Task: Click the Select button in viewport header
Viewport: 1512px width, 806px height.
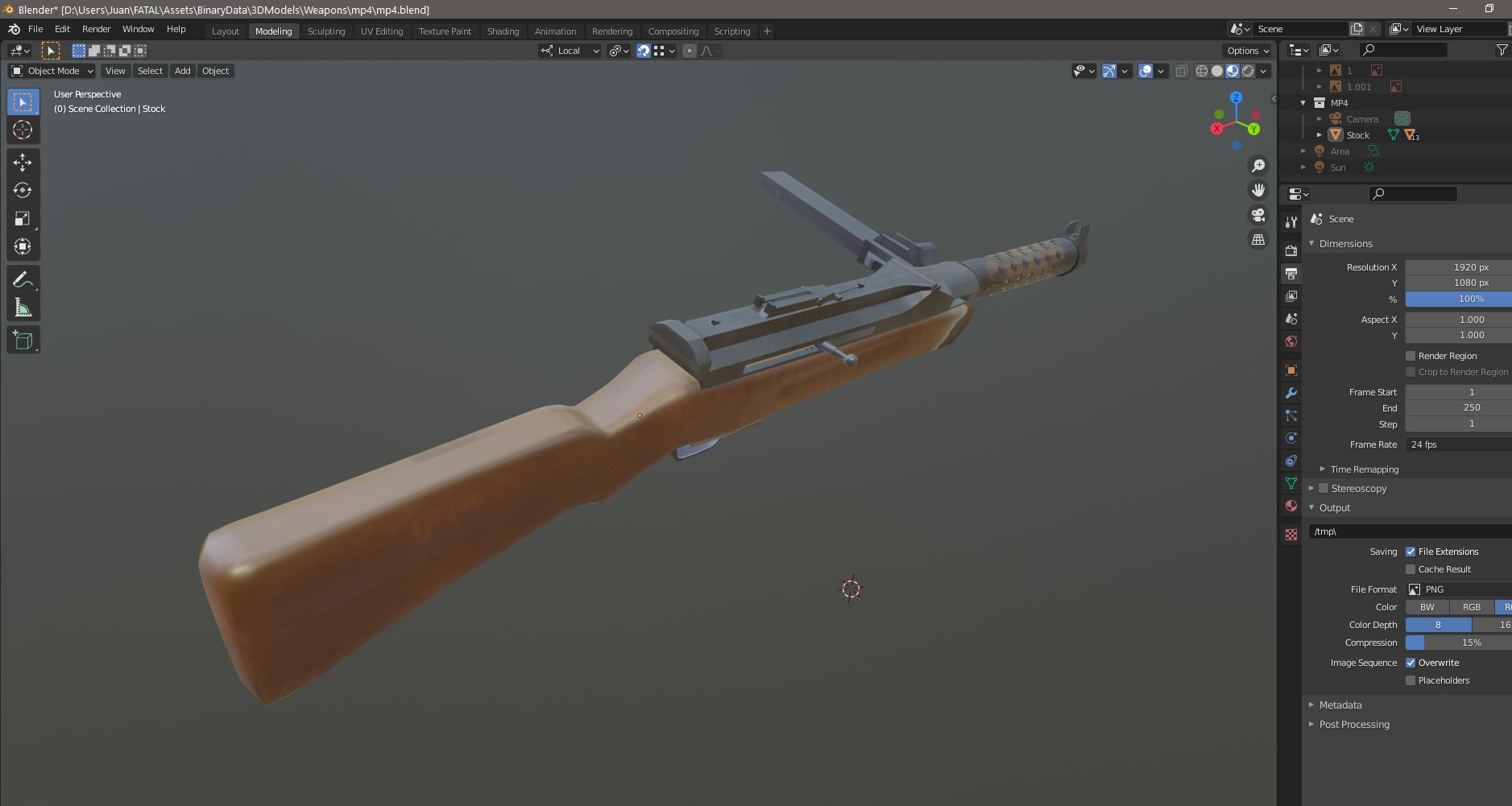Action: (150, 71)
